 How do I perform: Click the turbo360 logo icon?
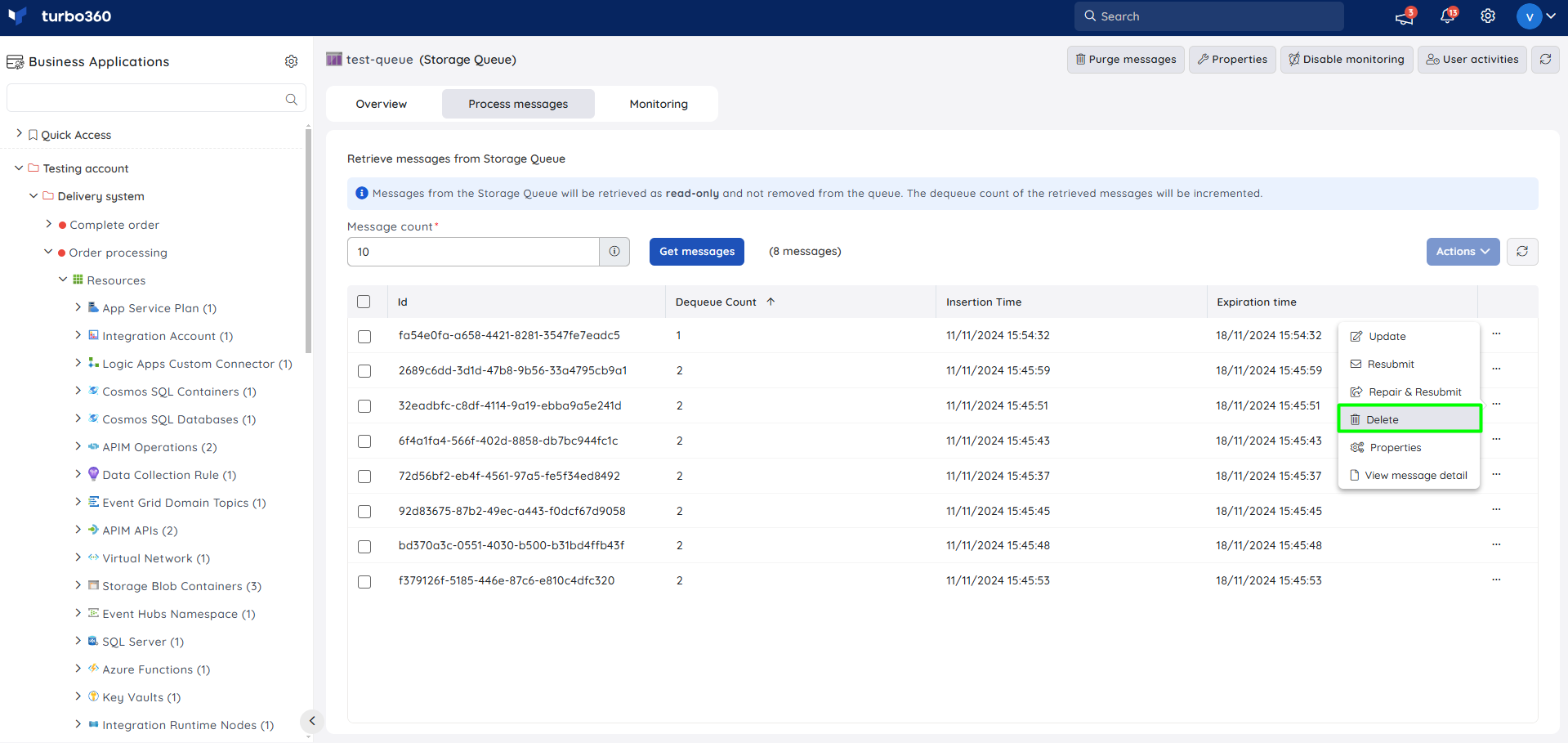pos(17,16)
